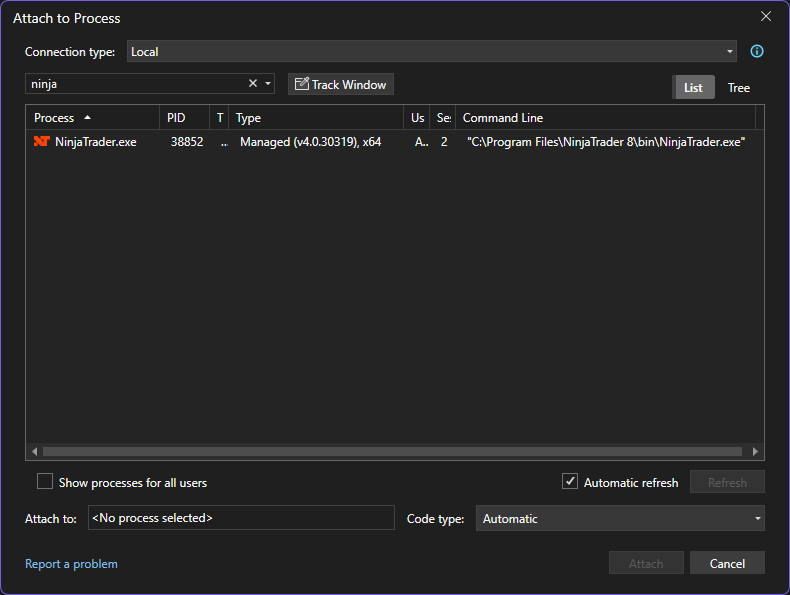Open the Report a problem link
This screenshot has height=595, width=790.
click(x=71, y=564)
